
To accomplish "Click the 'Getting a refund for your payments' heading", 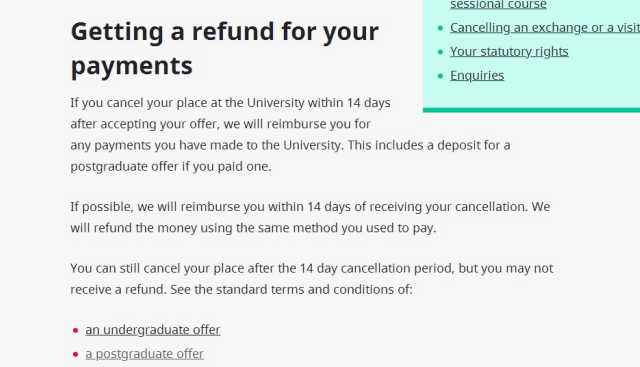I will point(225,49).
